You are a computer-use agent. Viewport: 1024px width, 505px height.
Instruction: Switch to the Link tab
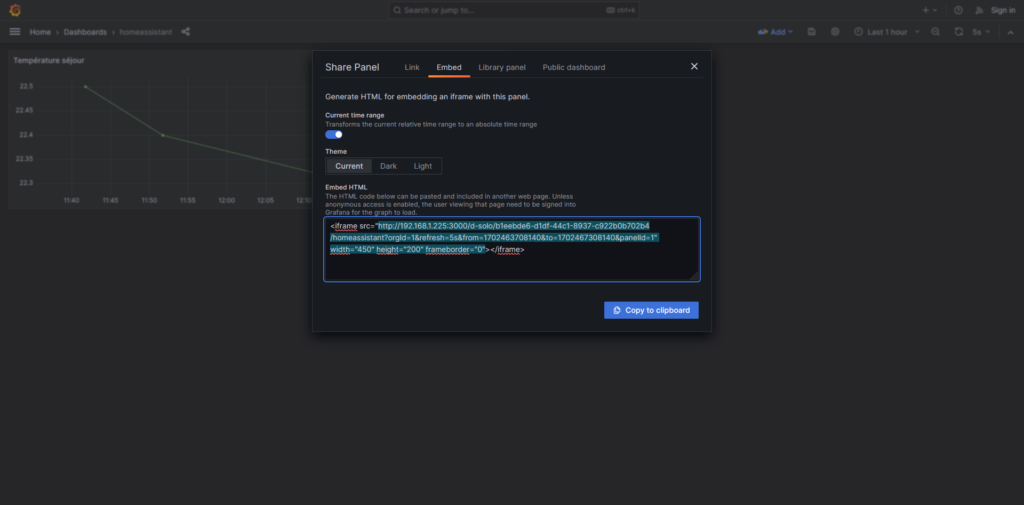[411, 67]
